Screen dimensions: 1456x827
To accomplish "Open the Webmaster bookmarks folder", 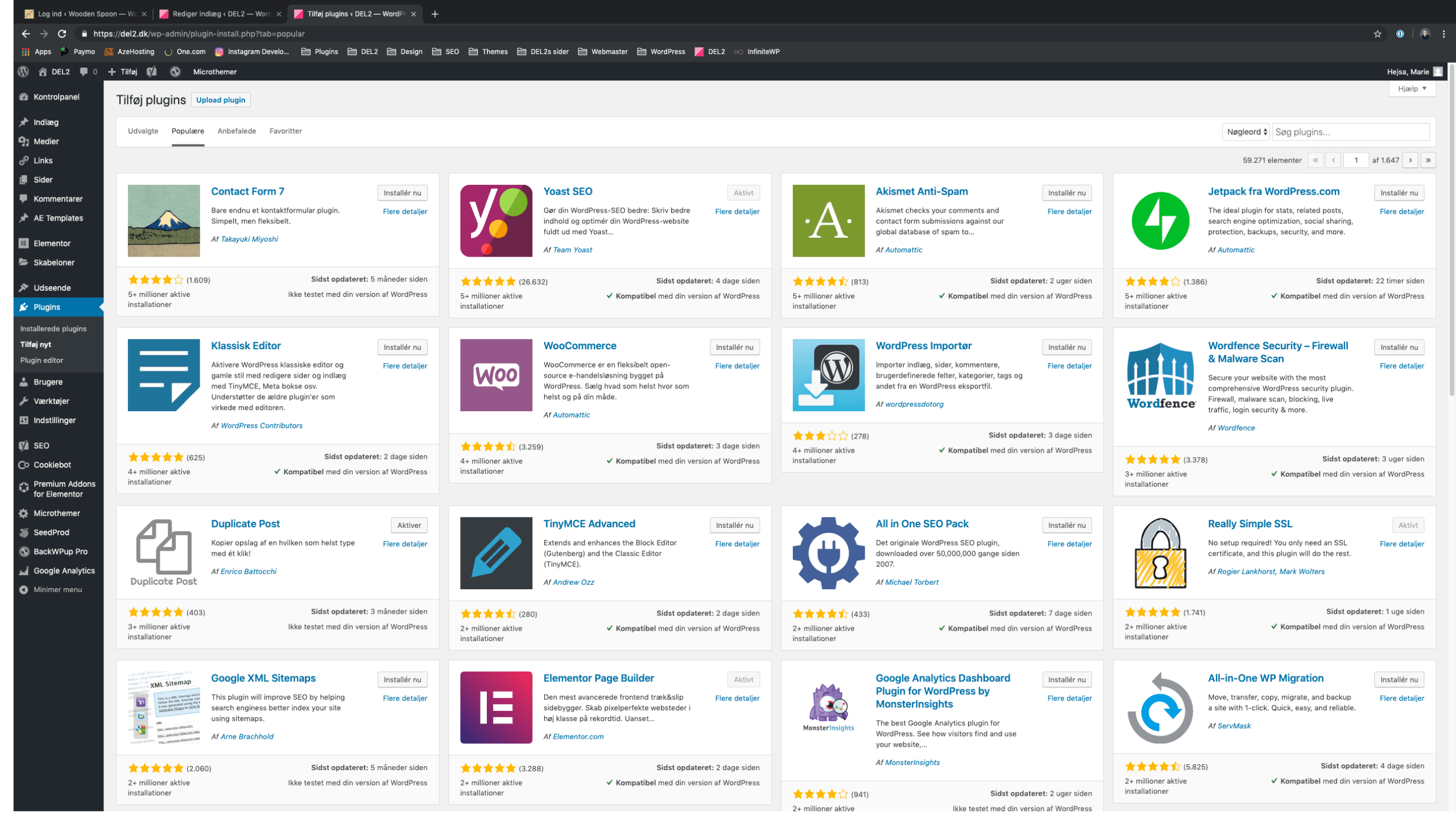I will pos(603,51).
